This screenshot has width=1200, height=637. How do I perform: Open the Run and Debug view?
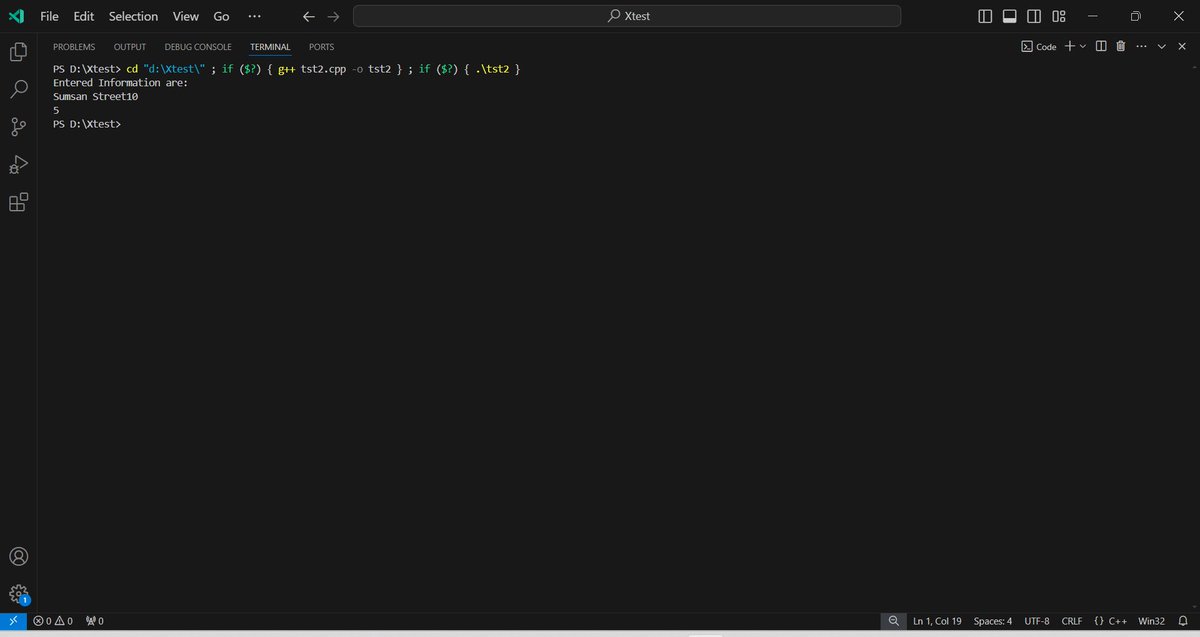click(18, 164)
